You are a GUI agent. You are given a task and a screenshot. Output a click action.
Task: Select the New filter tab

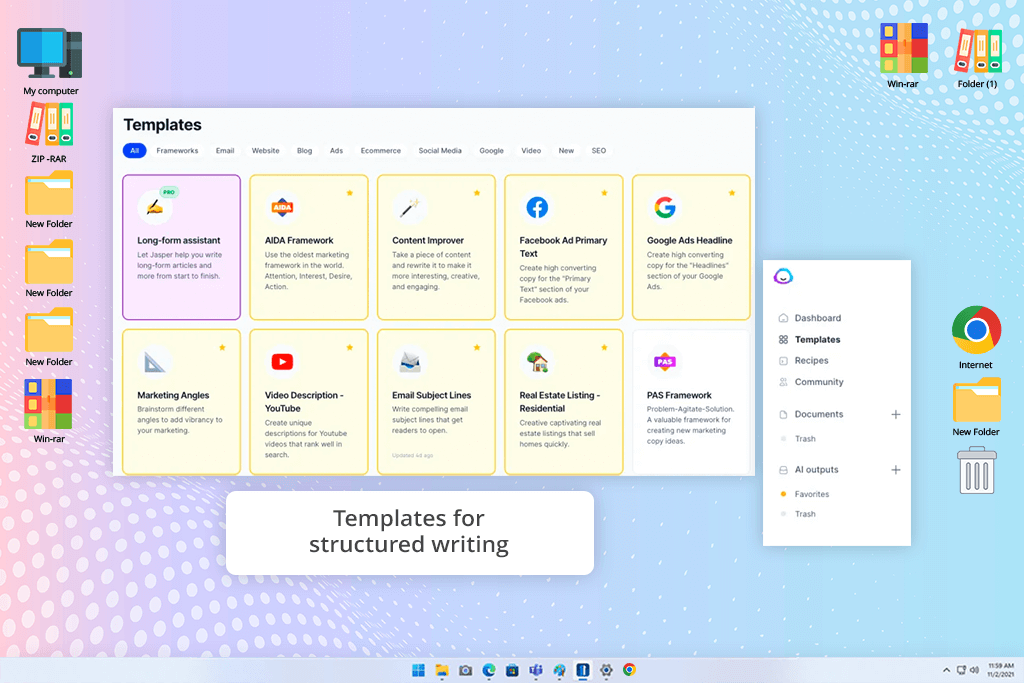coord(566,150)
